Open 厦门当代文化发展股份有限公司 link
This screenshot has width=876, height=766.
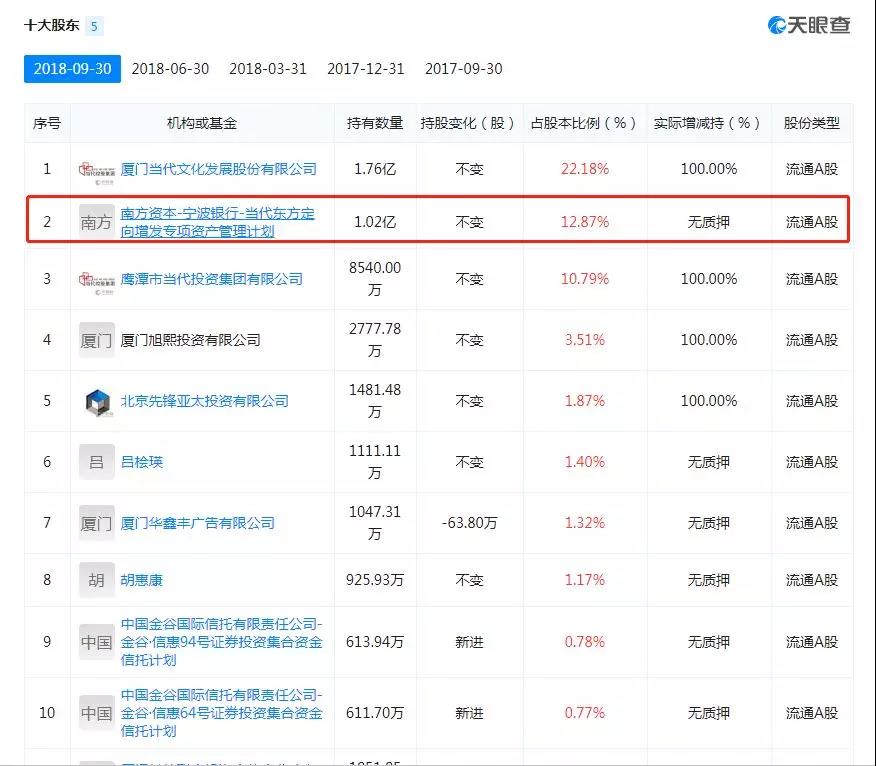218,169
